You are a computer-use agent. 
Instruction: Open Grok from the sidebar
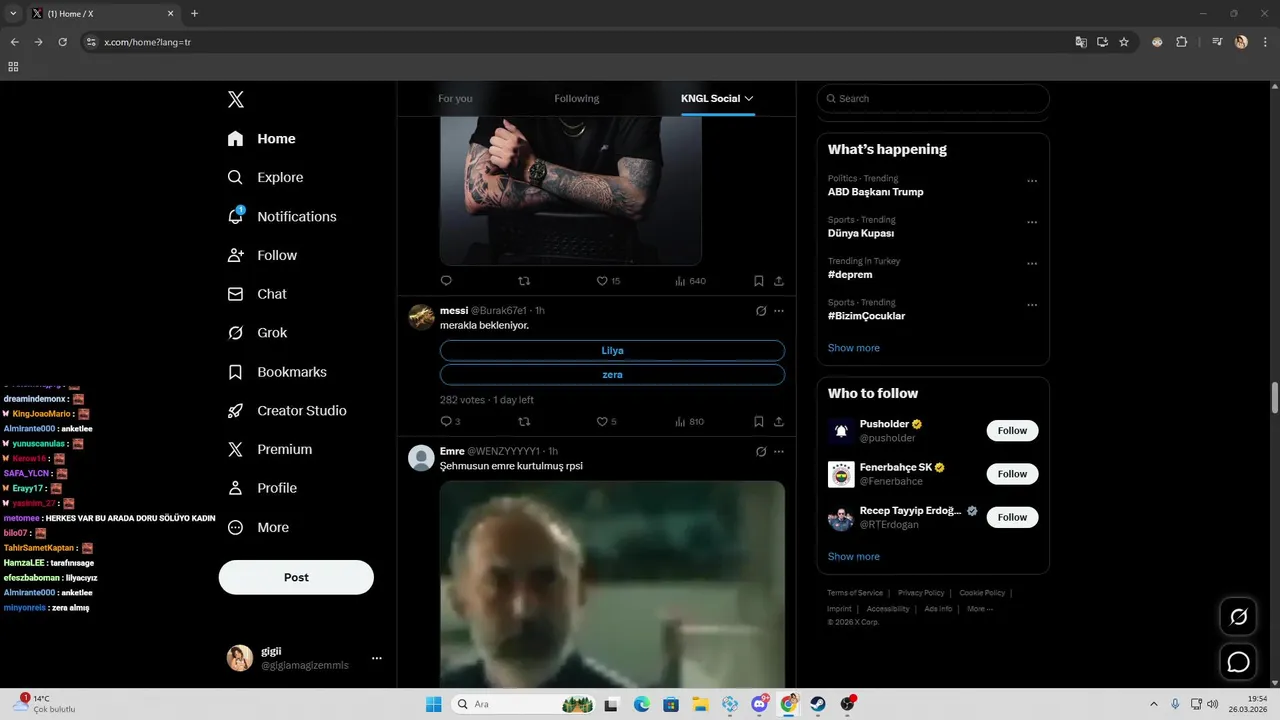(x=257, y=333)
